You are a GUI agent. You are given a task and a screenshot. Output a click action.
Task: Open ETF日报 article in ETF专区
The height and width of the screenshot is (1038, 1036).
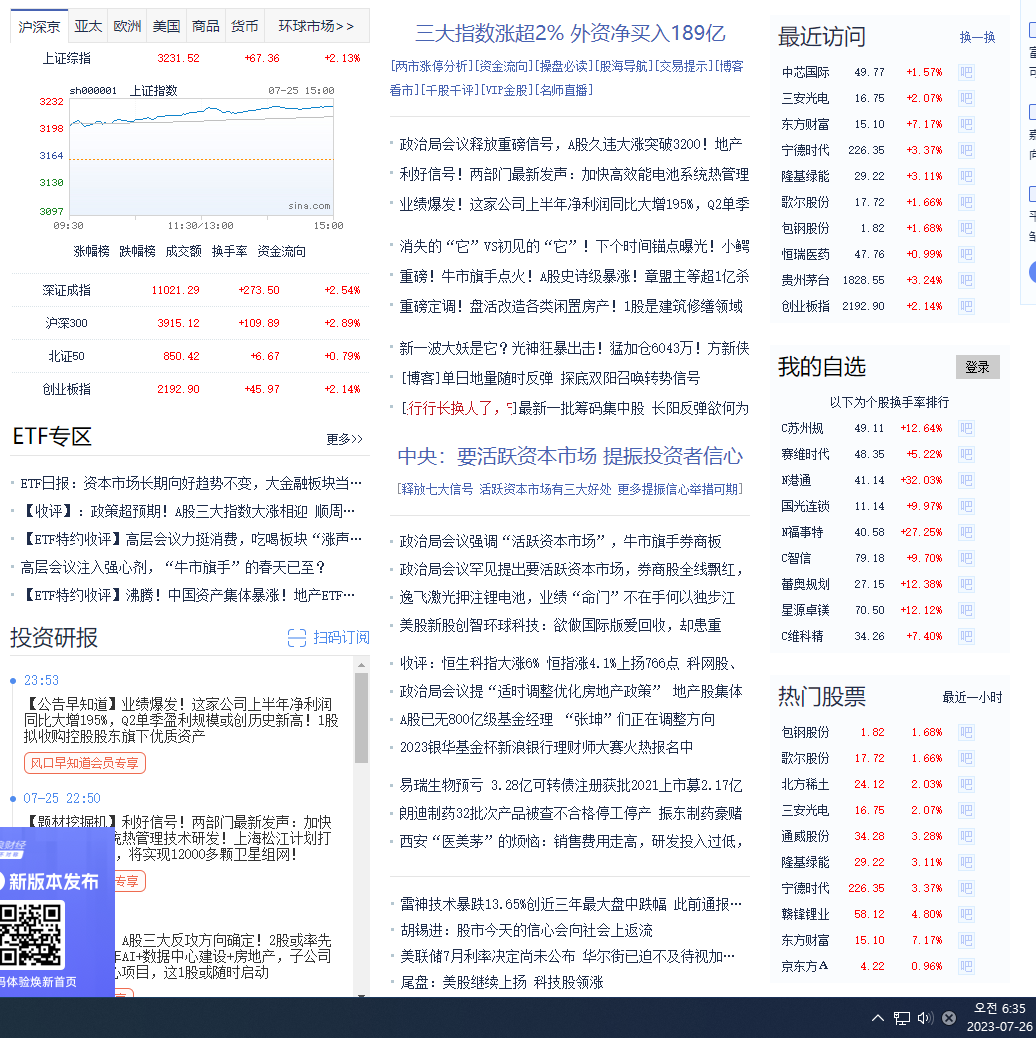[x=191, y=483]
